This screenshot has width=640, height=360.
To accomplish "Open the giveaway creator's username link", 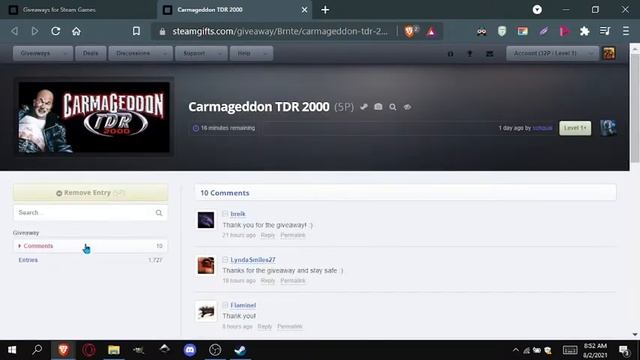I will [x=542, y=128].
